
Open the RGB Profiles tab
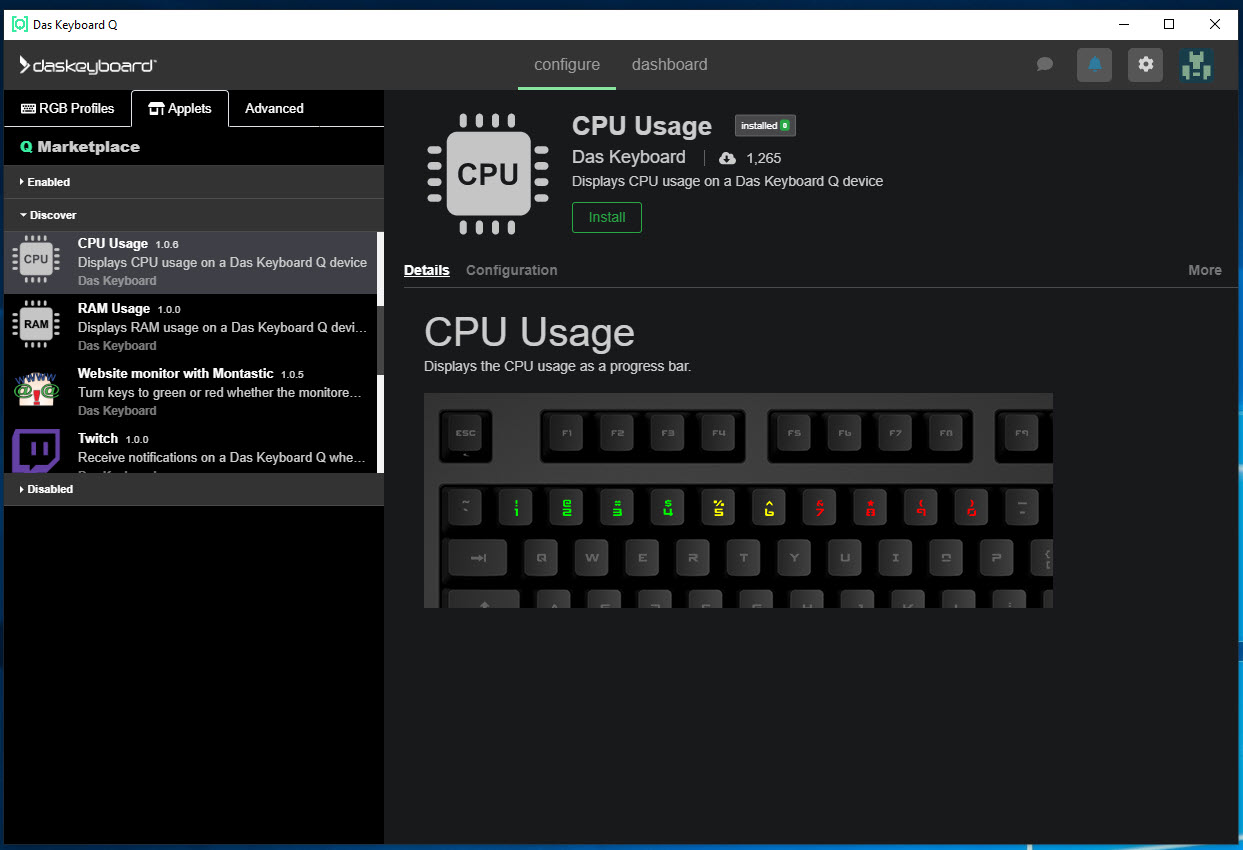point(68,108)
